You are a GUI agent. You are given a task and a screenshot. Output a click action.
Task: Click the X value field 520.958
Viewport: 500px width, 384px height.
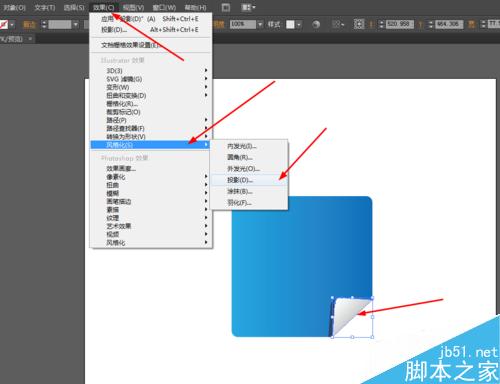(399, 24)
